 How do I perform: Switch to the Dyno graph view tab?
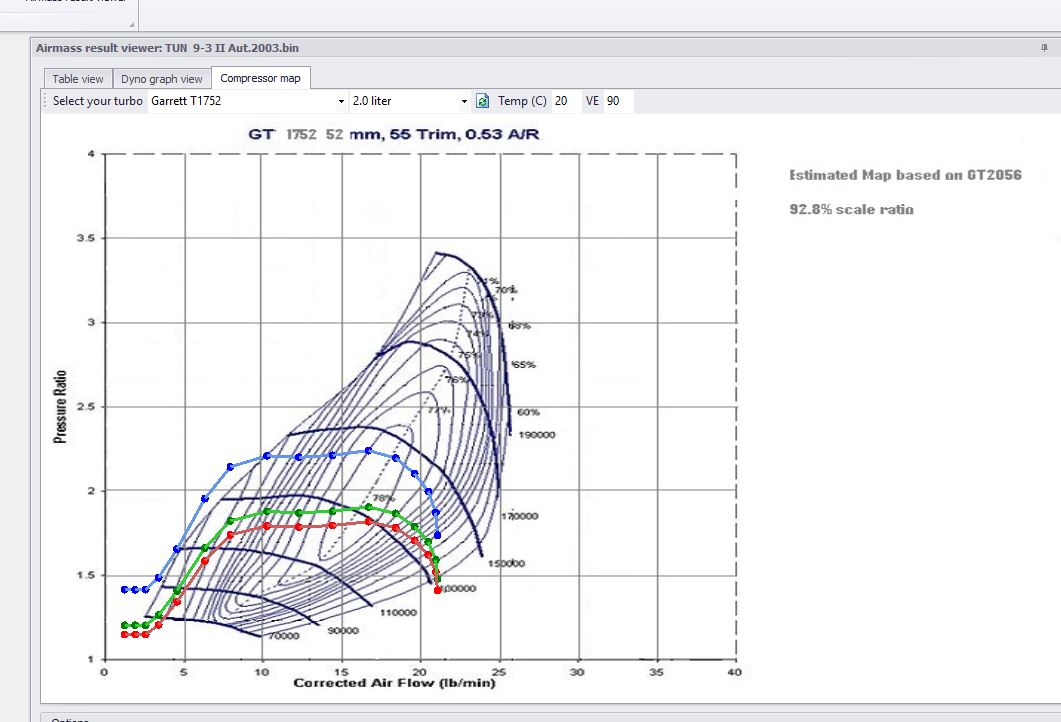click(x=162, y=78)
